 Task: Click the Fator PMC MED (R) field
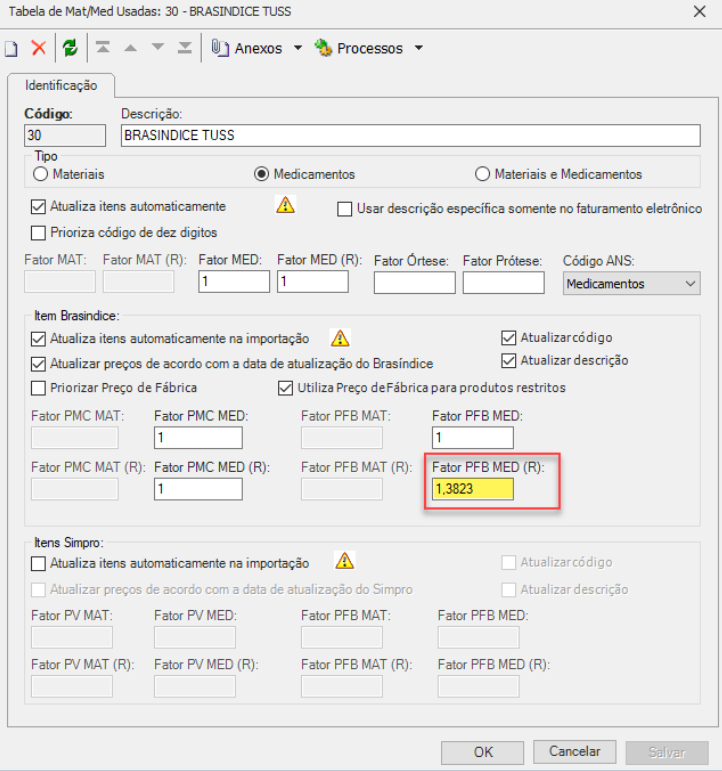(x=198, y=489)
